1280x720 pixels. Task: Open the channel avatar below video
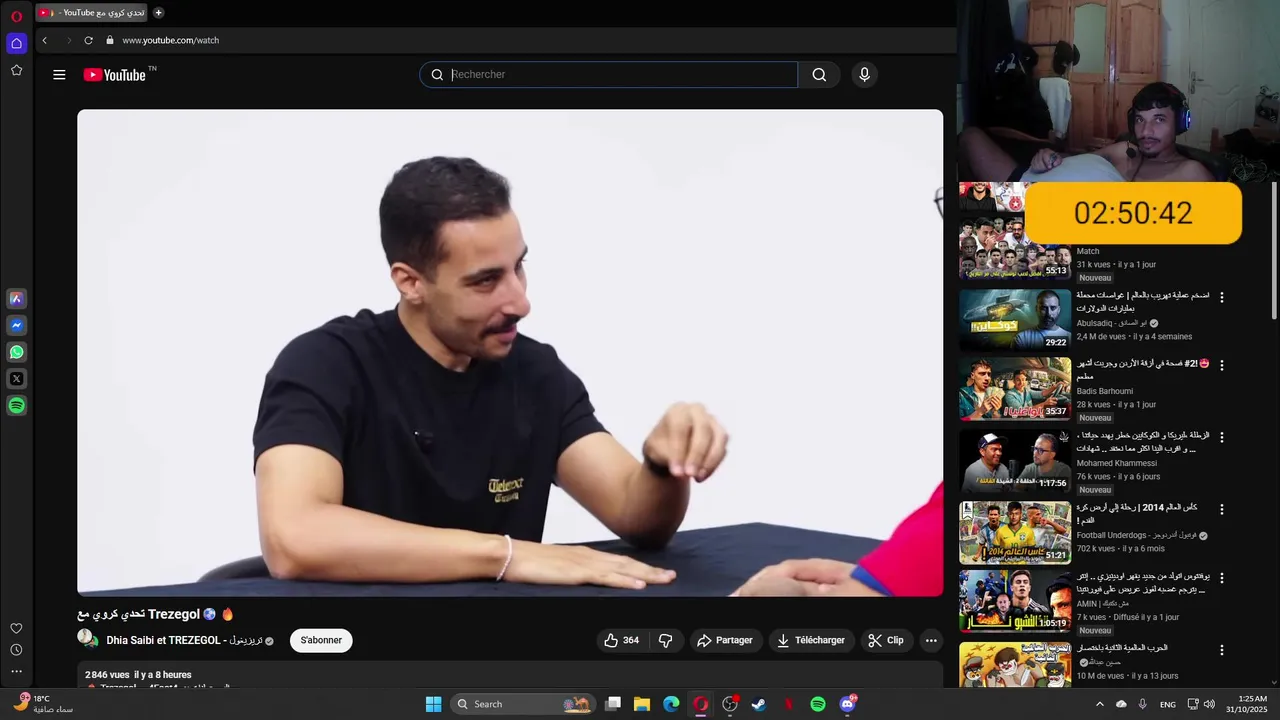point(88,639)
